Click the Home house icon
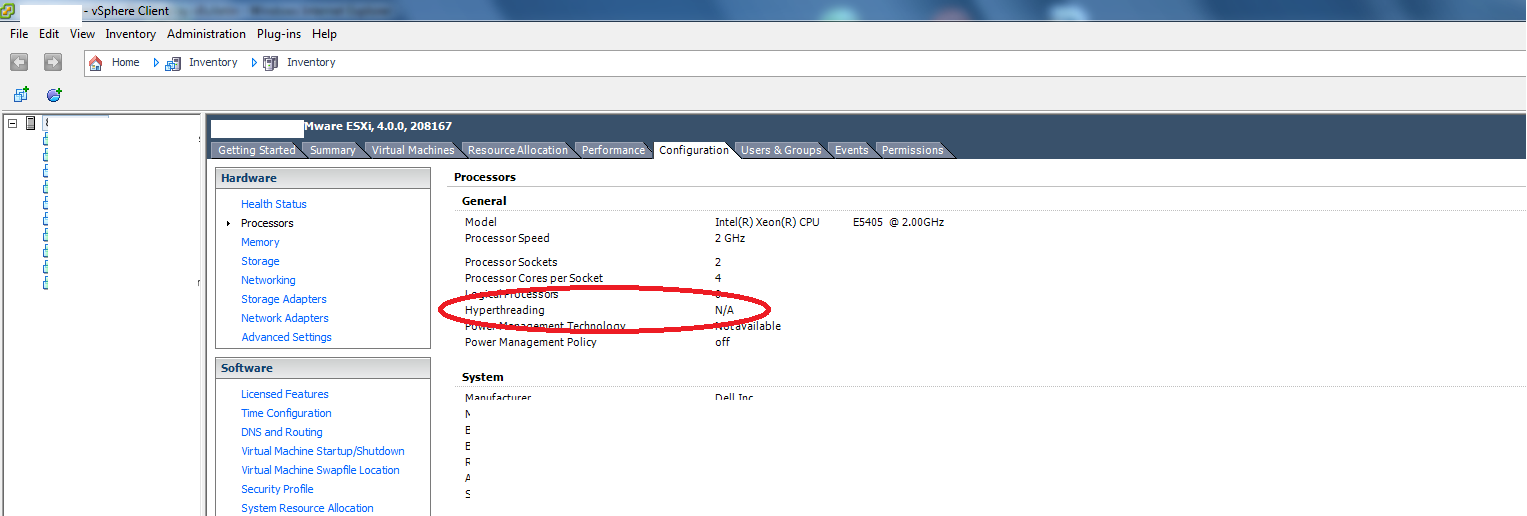 point(96,63)
